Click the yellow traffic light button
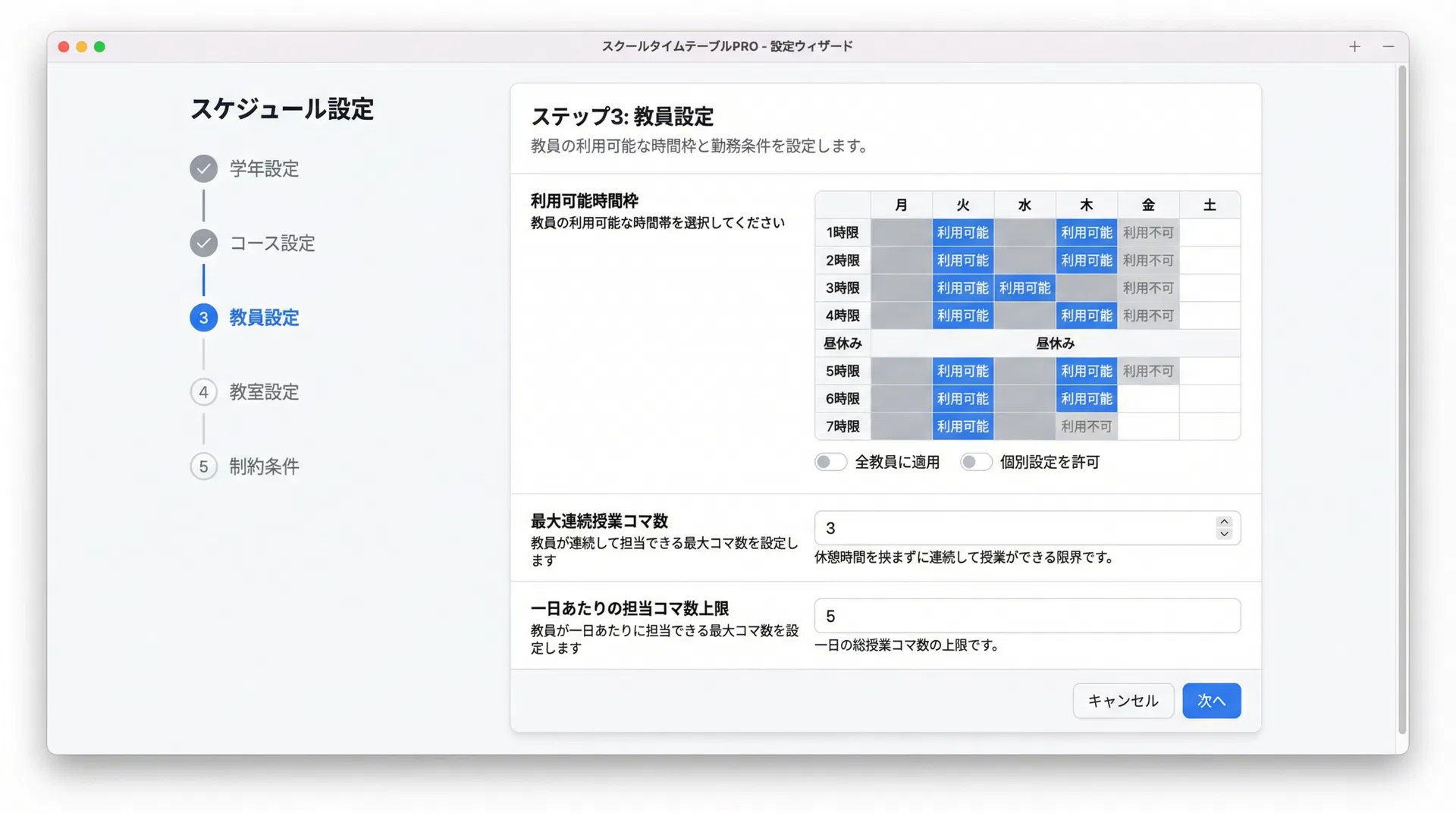Viewport: 1456px width, 813px height. point(81,46)
